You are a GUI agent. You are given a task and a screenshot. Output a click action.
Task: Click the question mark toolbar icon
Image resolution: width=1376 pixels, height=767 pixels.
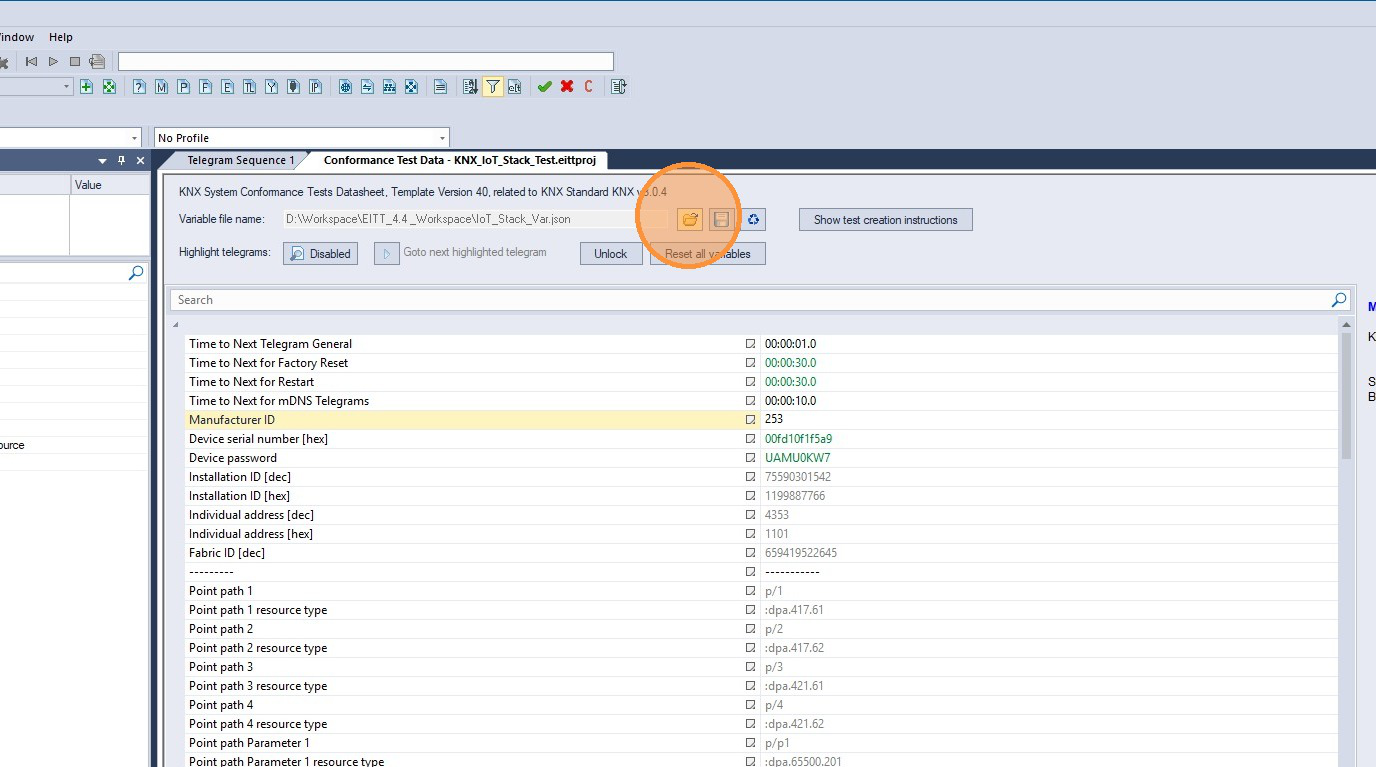139,87
